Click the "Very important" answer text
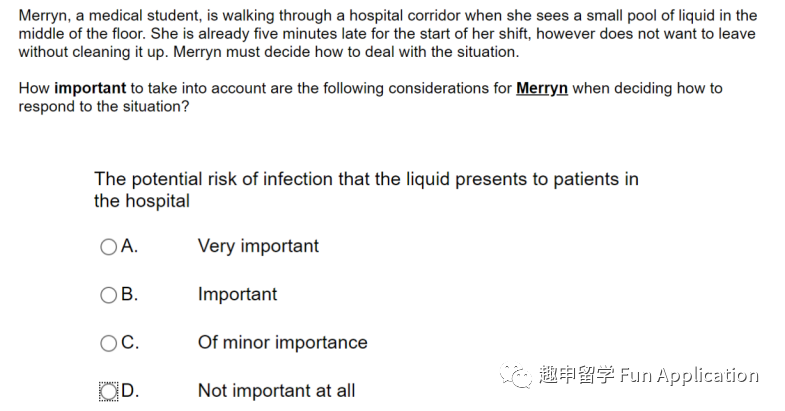Screen dimensions: 785x411 coord(258,246)
